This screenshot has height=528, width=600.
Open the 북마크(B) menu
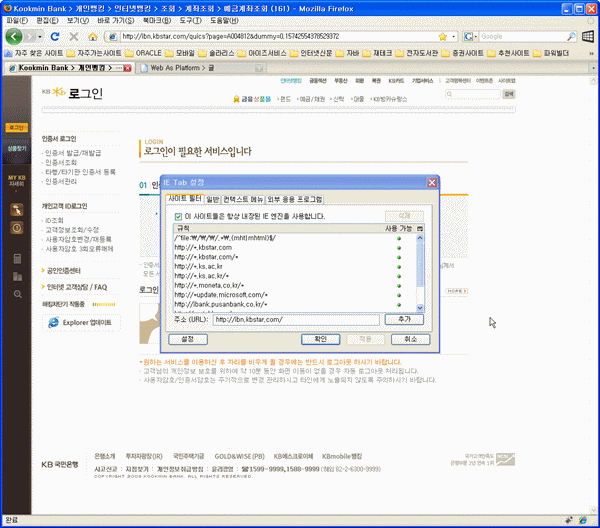point(157,20)
